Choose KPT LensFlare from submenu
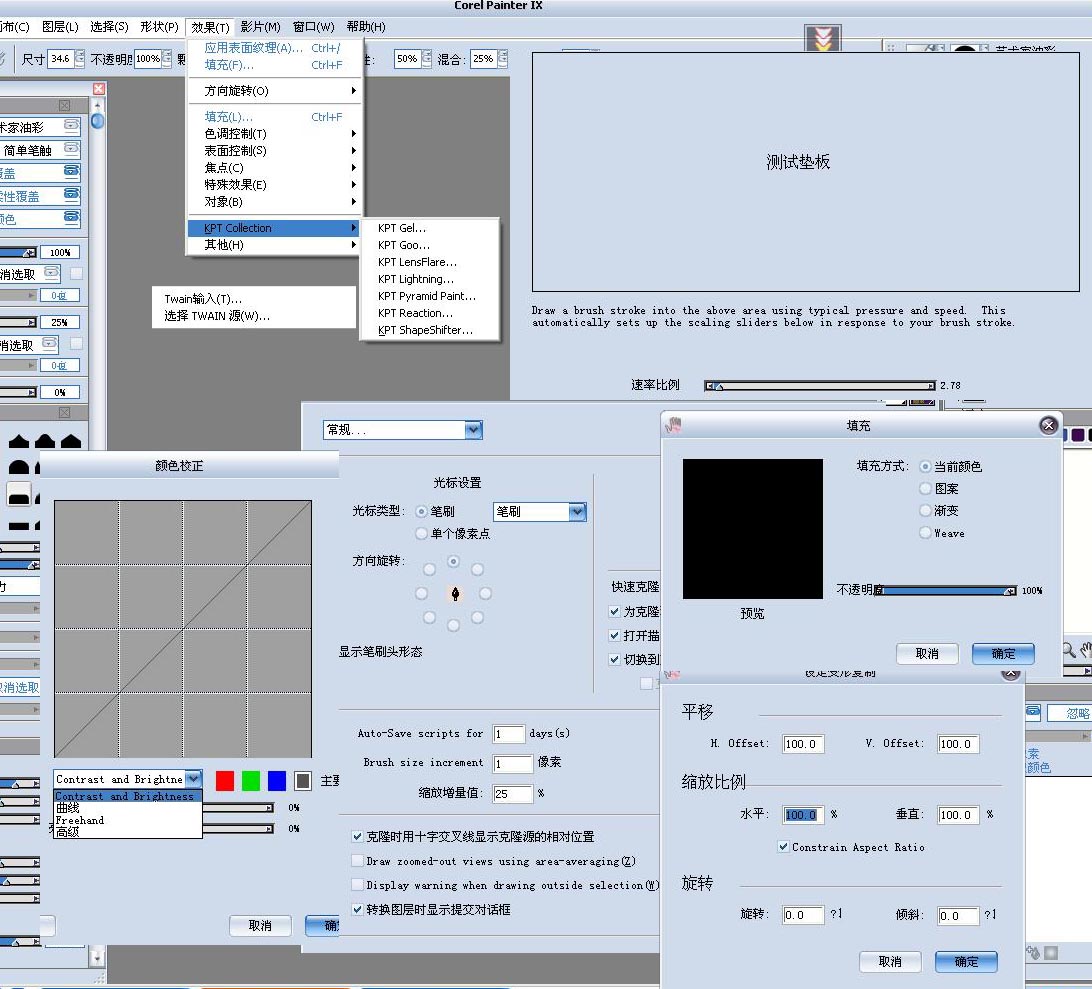 point(430,262)
